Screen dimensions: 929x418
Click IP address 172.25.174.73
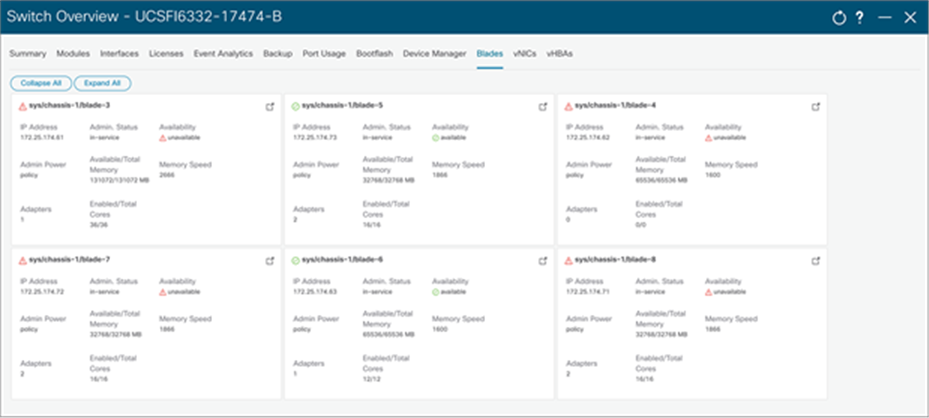[315, 138]
